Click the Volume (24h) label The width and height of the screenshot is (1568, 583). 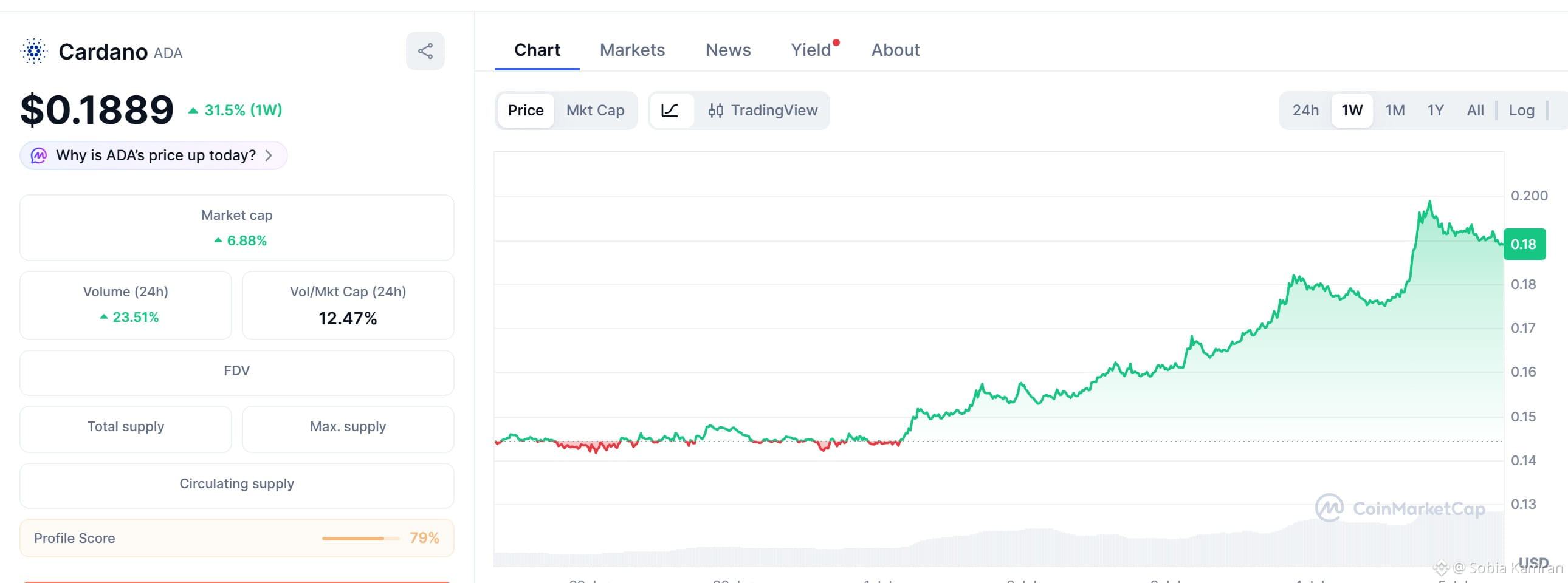(125, 292)
